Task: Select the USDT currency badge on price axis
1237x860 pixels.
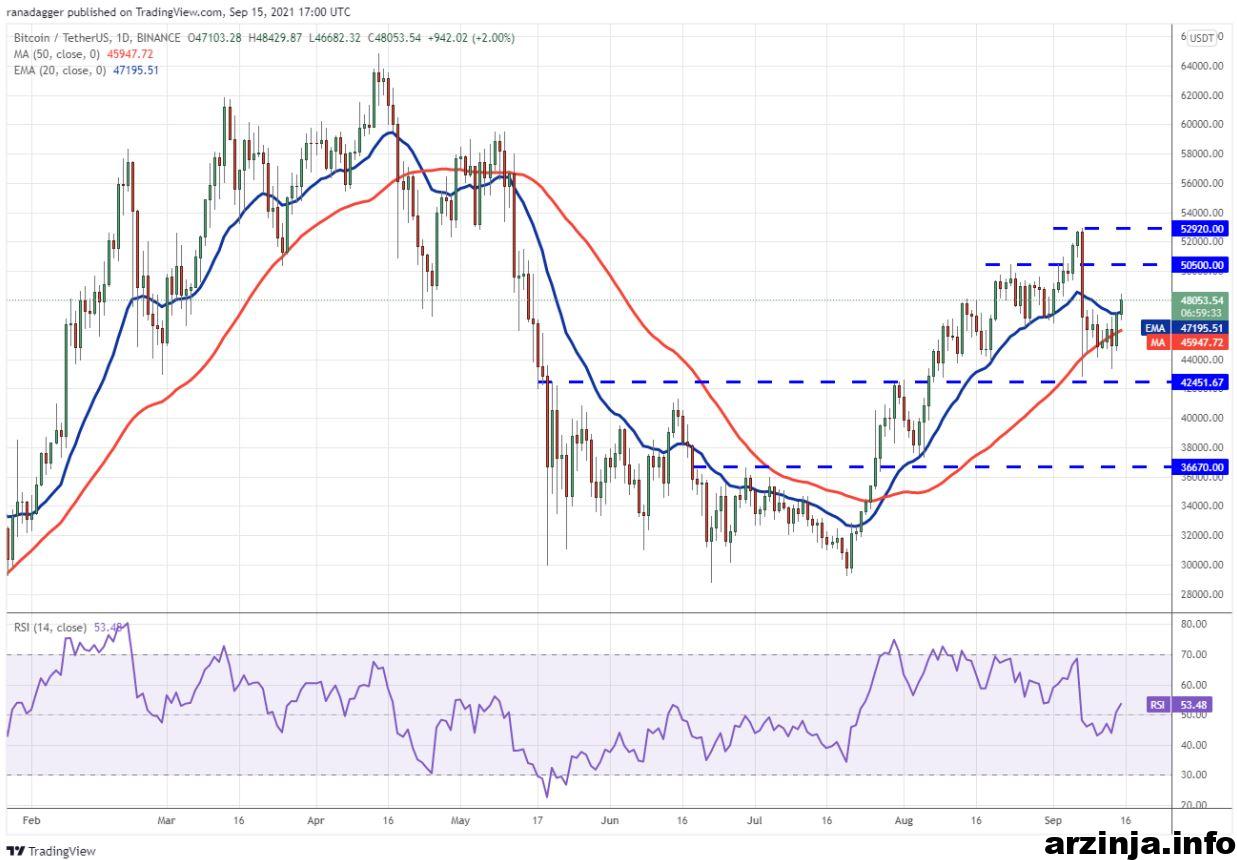Action: pyautogui.click(x=1202, y=38)
